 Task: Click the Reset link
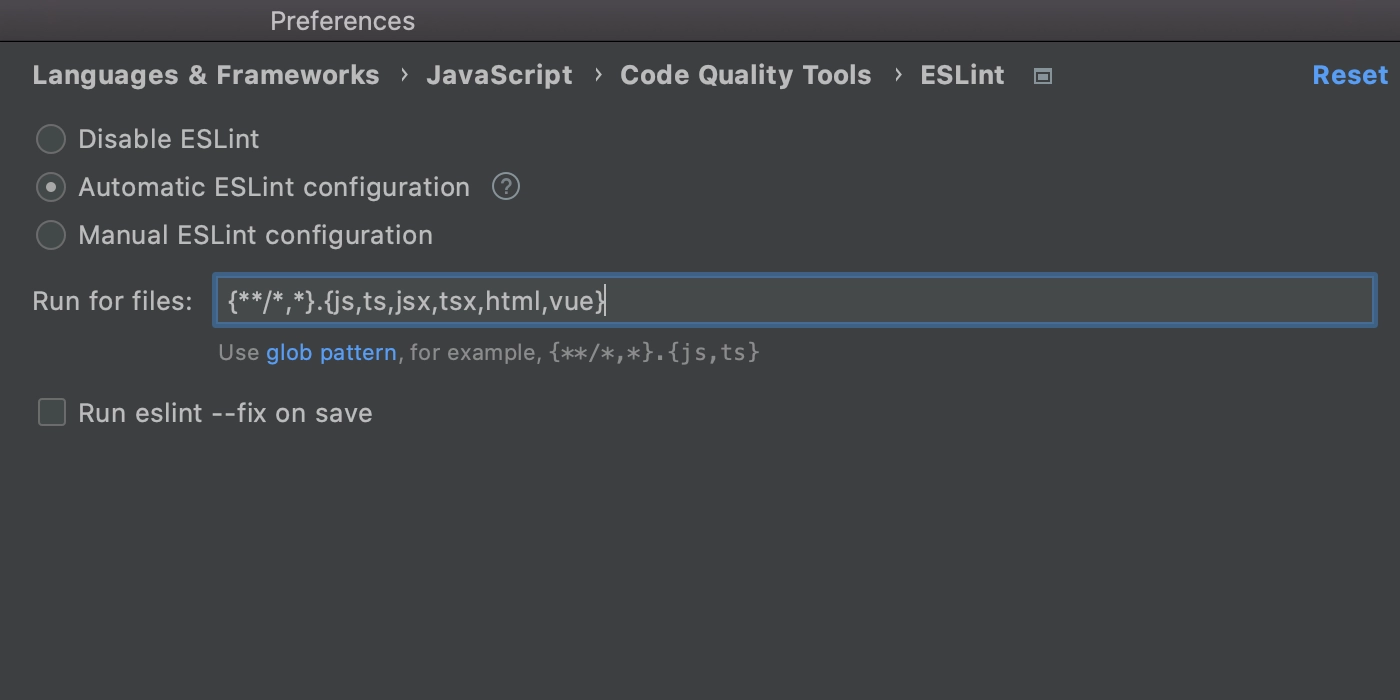[x=1350, y=75]
